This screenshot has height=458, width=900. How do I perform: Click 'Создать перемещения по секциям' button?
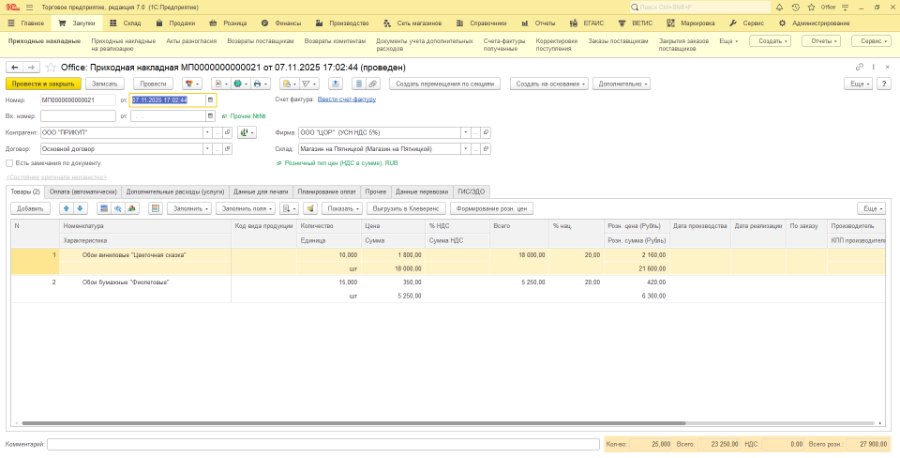click(x=445, y=84)
